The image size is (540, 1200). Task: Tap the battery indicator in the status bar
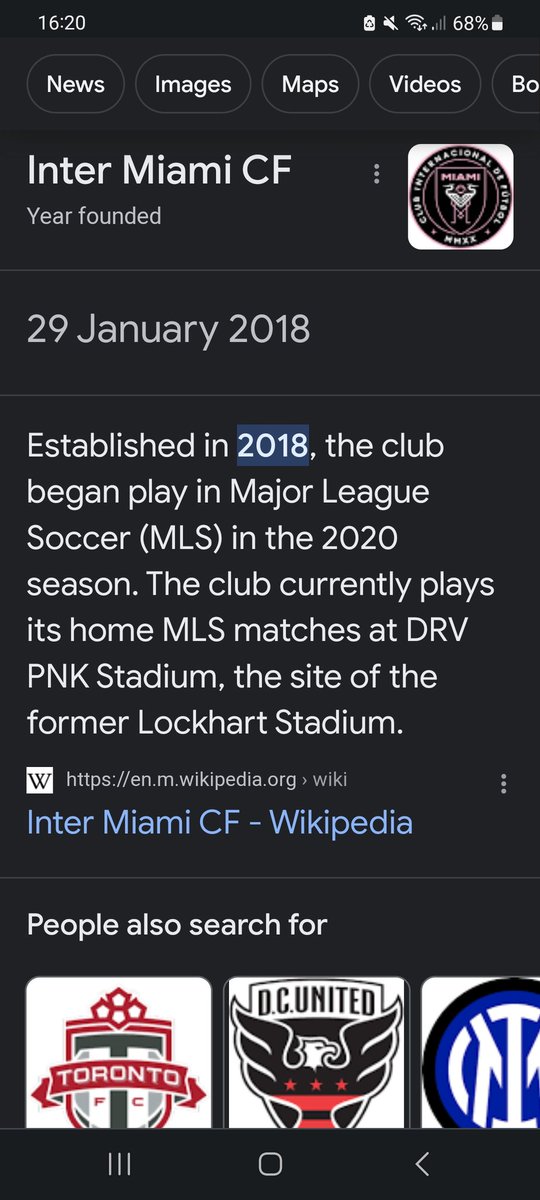[497, 23]
